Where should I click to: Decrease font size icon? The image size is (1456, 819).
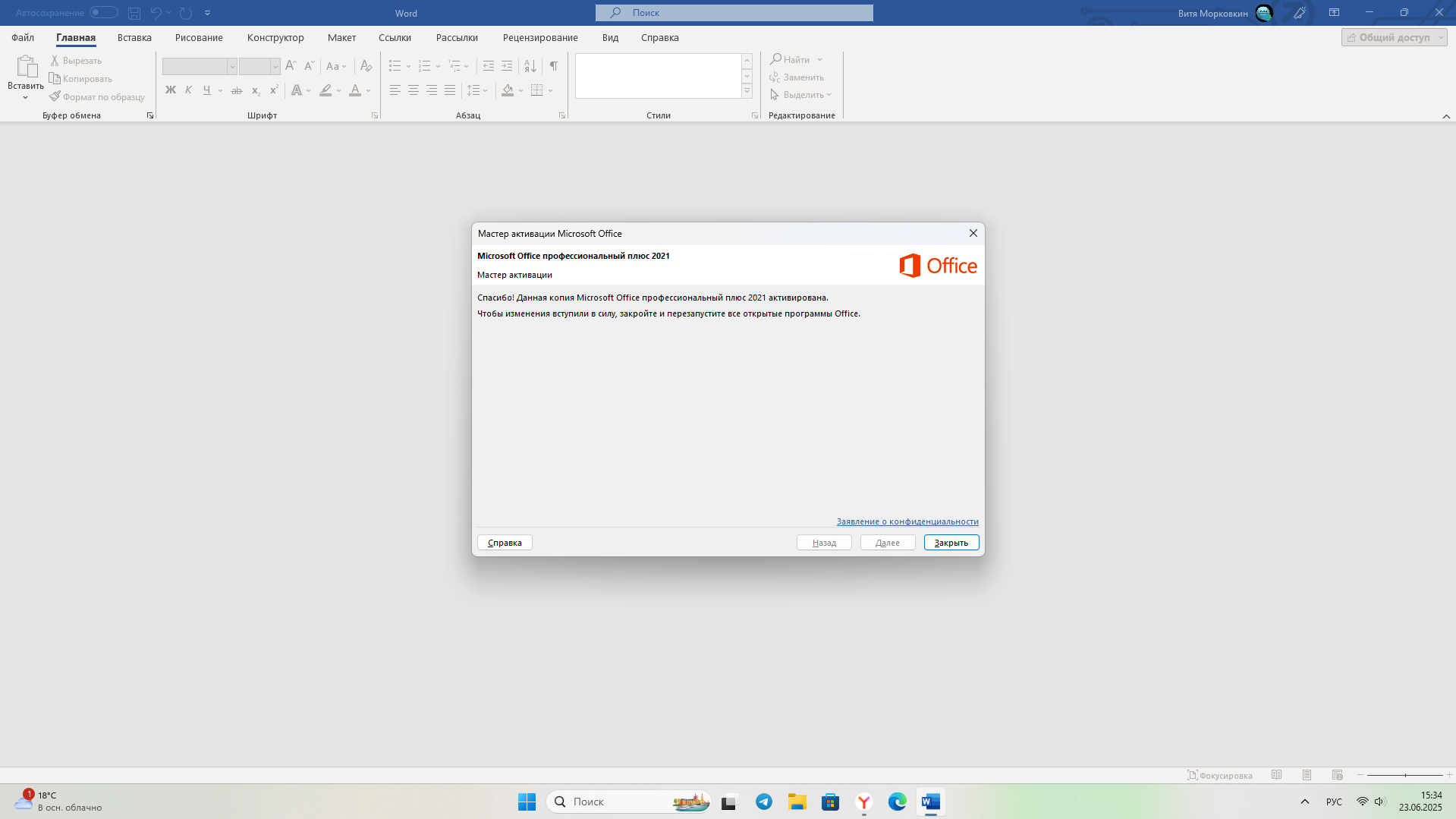click(x=309, y=66)
